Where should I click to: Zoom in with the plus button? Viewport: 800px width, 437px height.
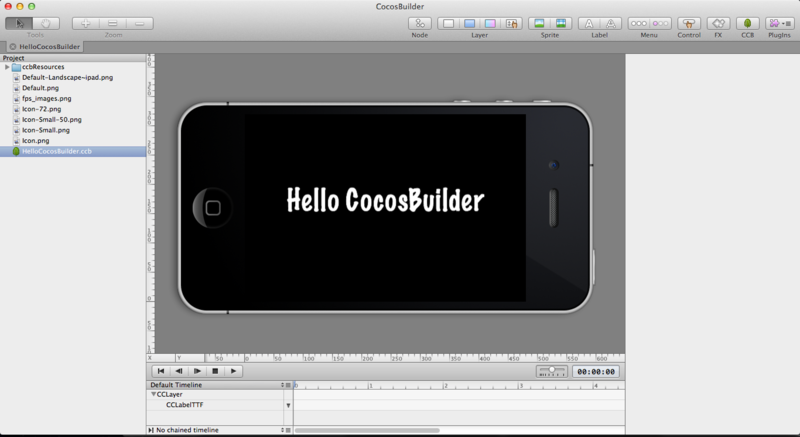(85, 23)
